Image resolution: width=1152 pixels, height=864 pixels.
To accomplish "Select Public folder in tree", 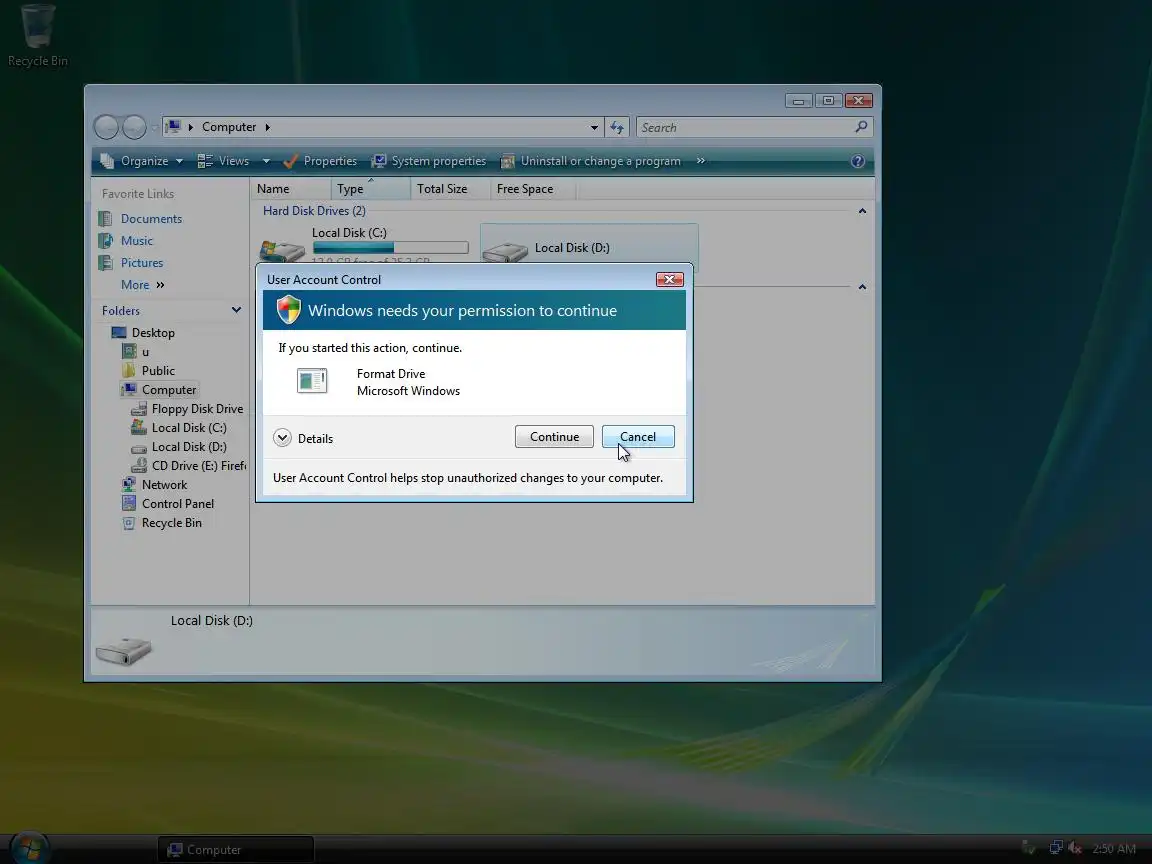I will pyautogui.click(x=158, y=371).
